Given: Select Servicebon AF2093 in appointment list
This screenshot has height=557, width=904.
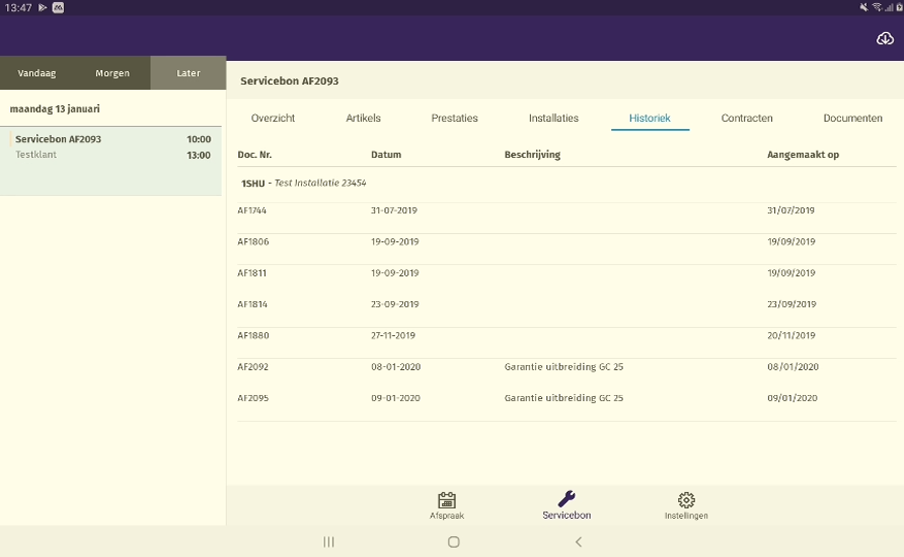Looking at the screenshot, I should (x=110, y=147).
